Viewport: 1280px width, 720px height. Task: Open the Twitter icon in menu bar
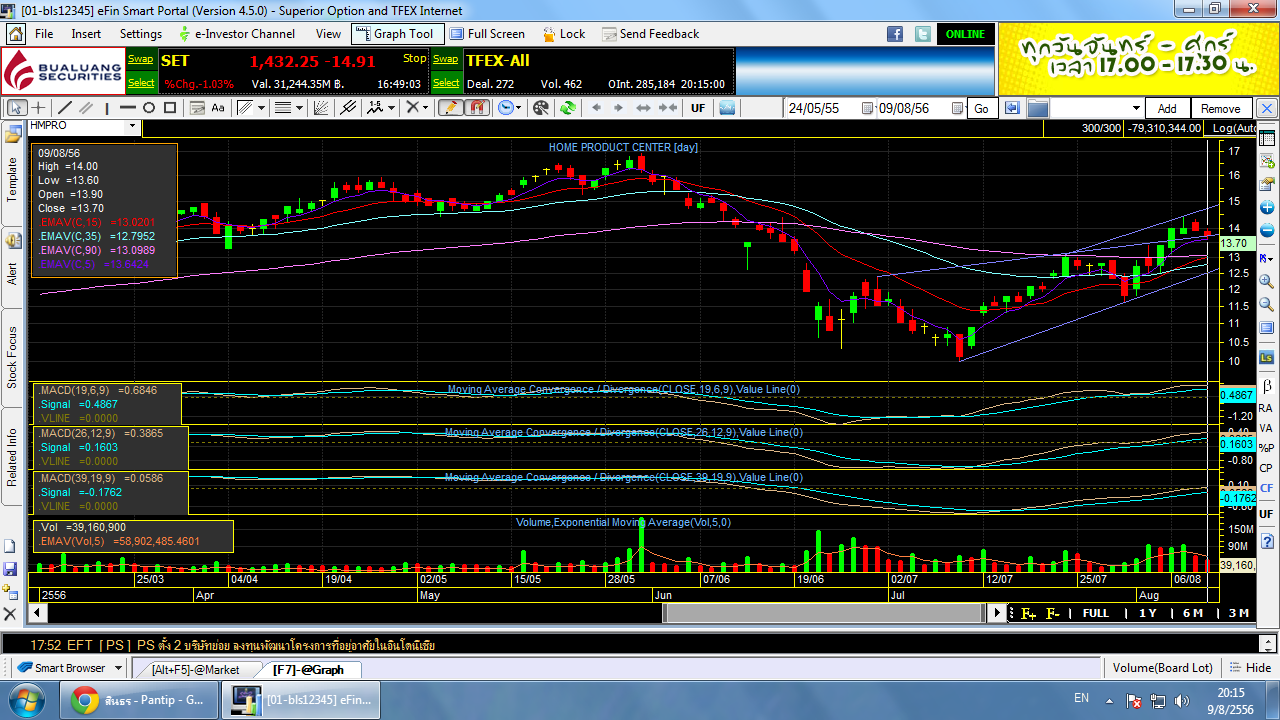tap(922, 34)
